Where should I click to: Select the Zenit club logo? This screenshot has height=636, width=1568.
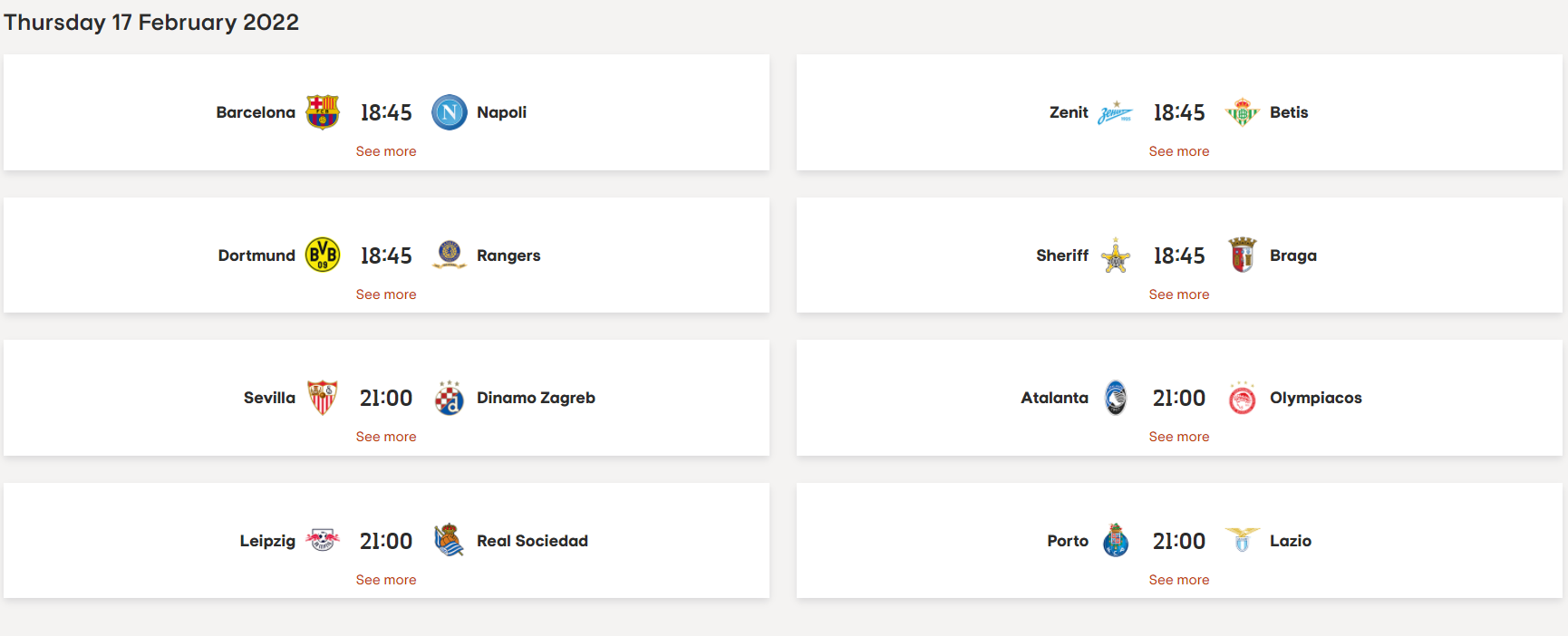(x=1116, y=113)
